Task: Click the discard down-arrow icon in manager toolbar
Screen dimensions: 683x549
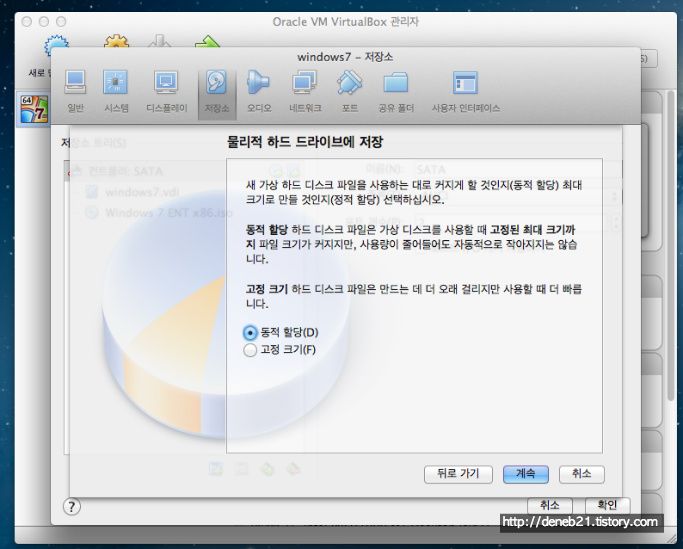Action: pyautogui.click(x=160, y=42)
